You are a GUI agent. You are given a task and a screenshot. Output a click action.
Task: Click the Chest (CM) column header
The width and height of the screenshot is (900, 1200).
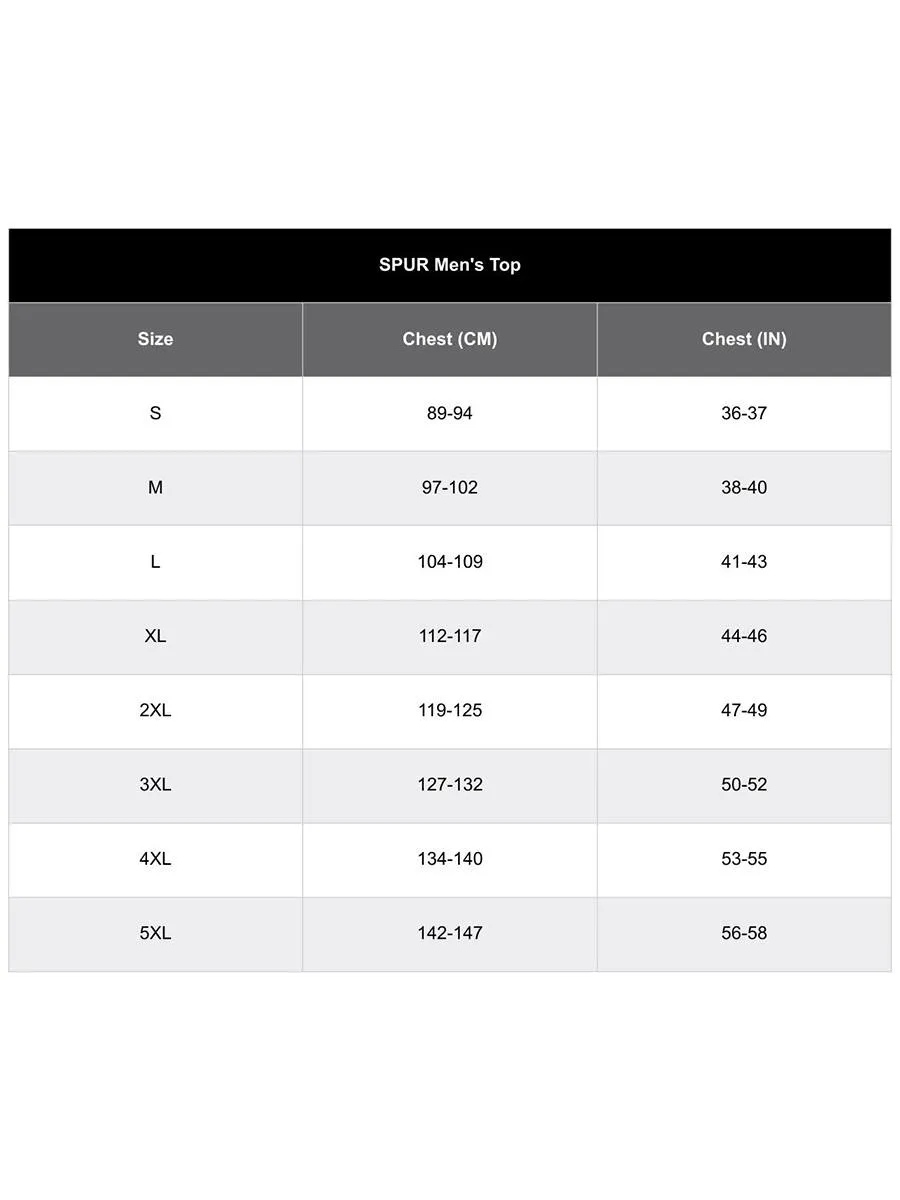(449, 339)
